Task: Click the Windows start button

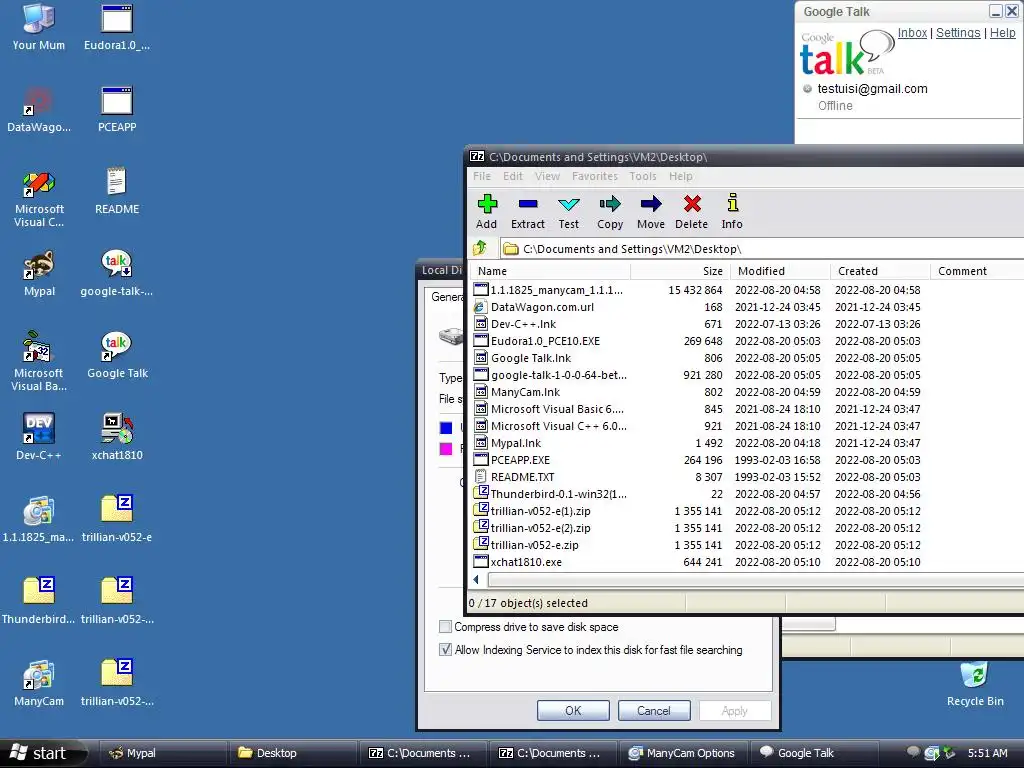Action: point(42,753)
